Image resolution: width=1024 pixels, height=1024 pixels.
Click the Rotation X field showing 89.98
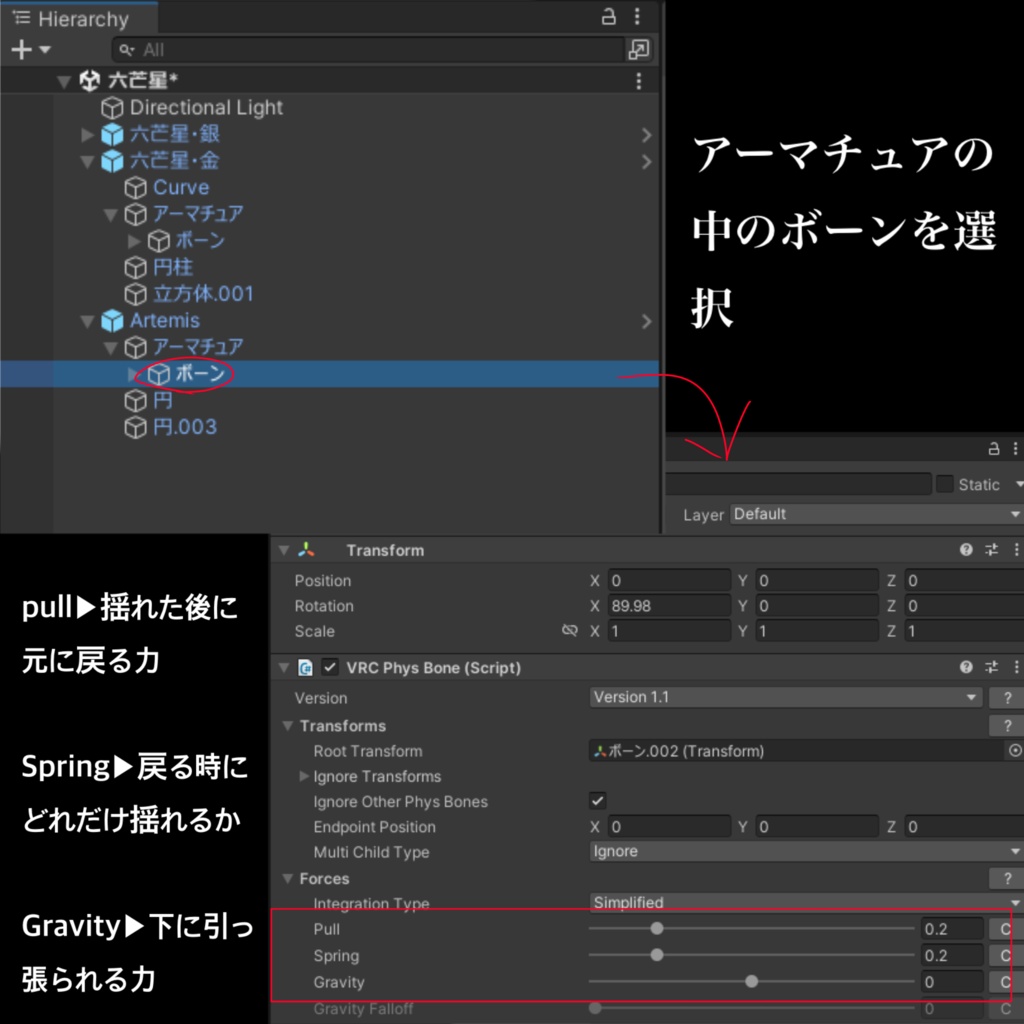[x=669, y=606]
